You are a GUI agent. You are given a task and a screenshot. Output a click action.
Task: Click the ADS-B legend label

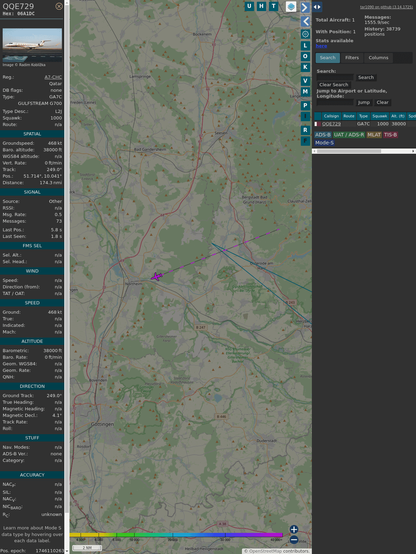pyautogui.click(x=323, y=135)
